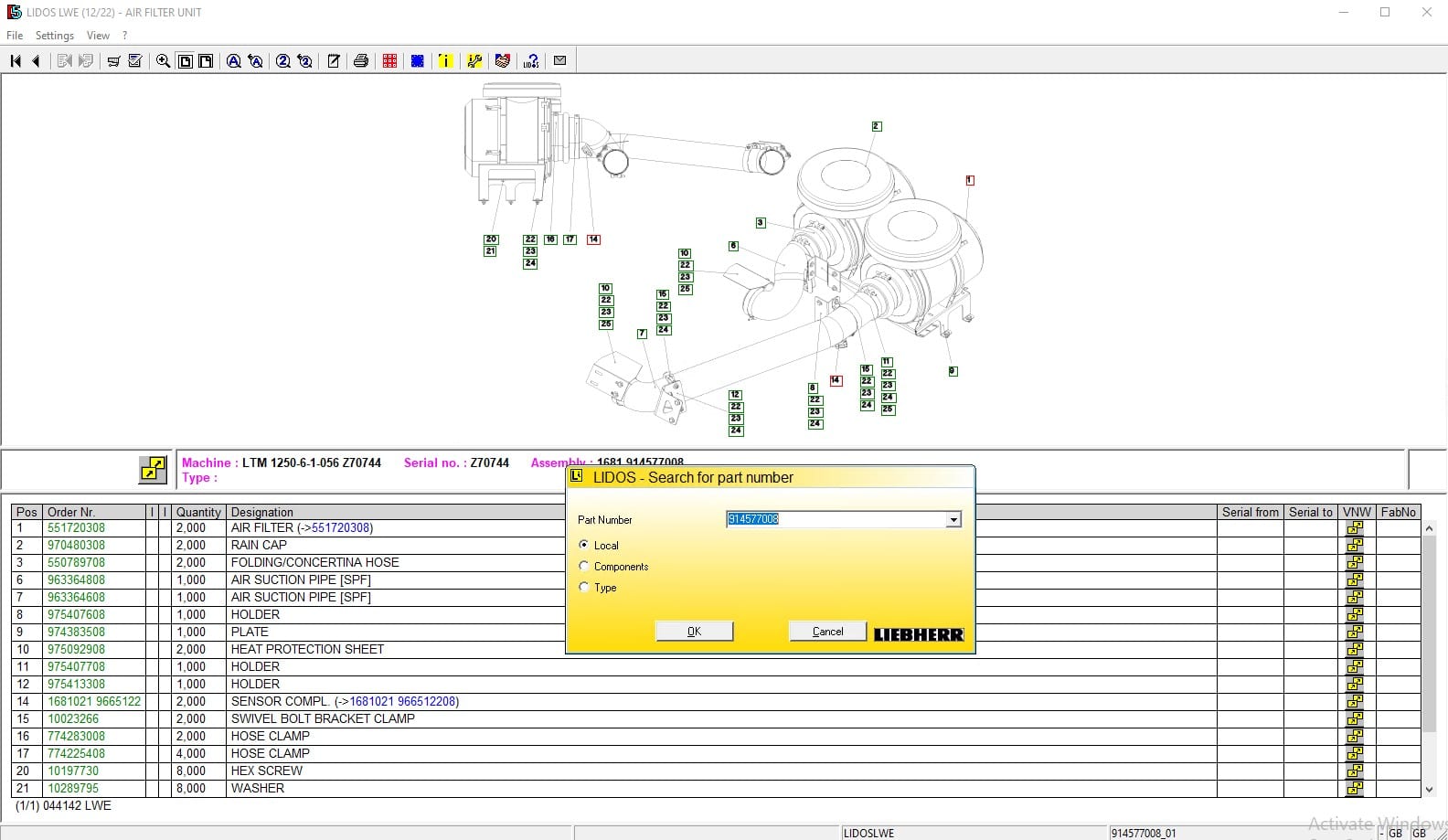This screenshot has width=1448, height=840.
Task: Expand the Part Number dropdown arrow
Action: (x=953, y=519)
